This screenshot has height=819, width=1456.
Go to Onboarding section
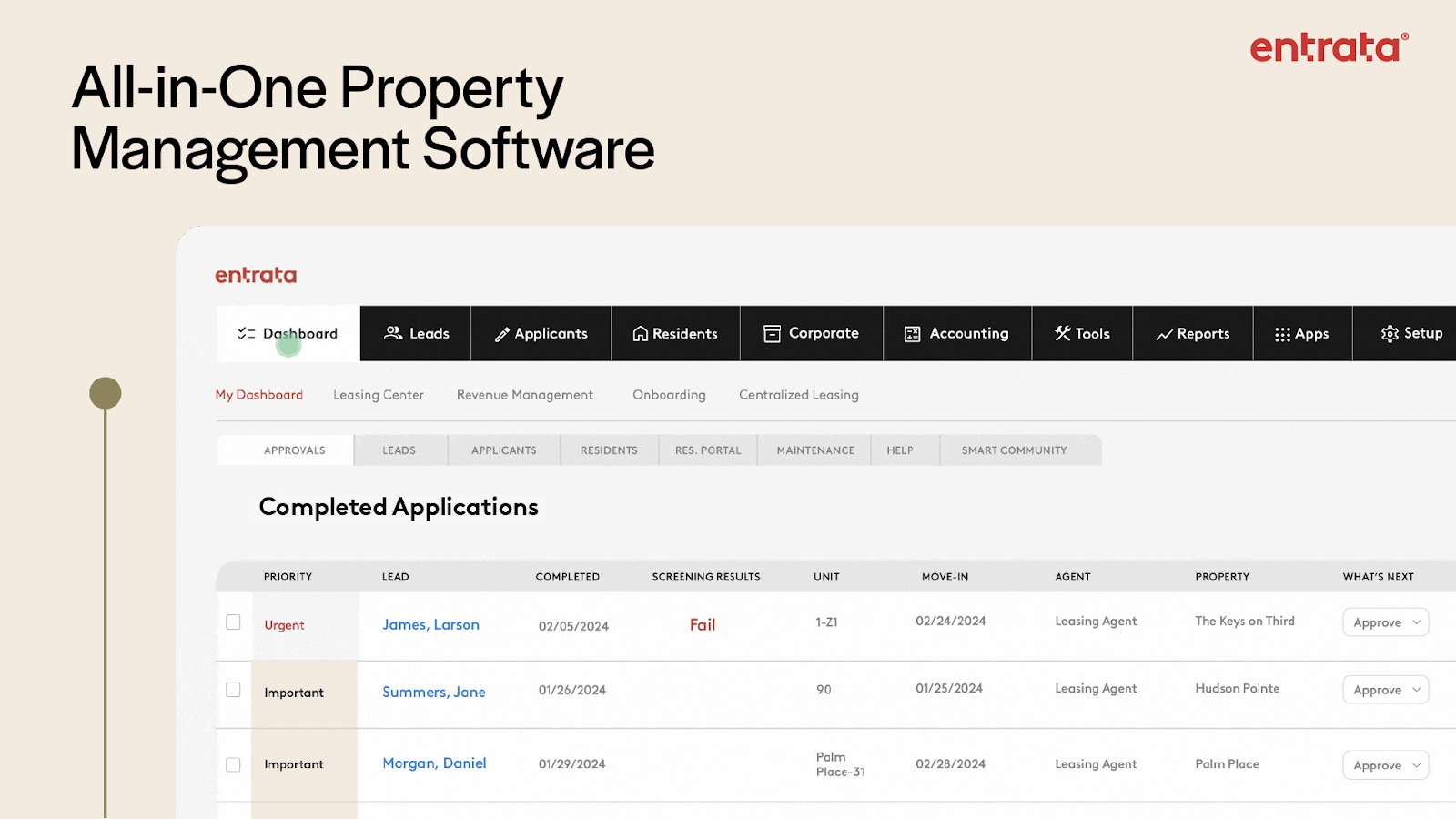(670, 395)
